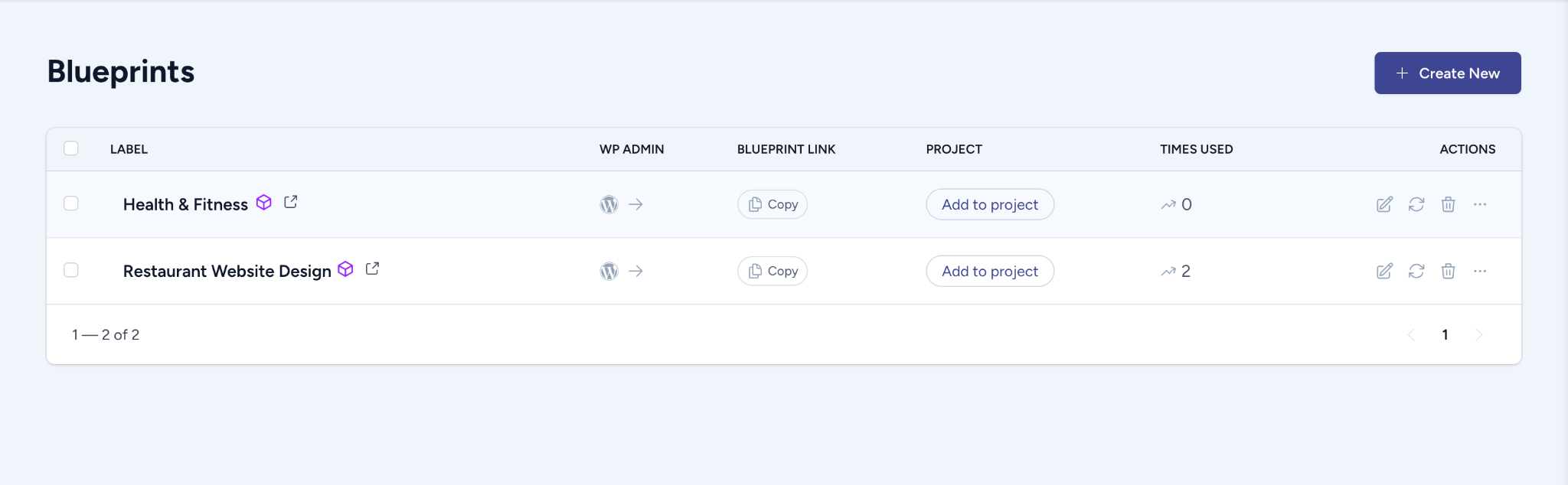The height and width of the screenshot is (485, 1568).
Task: Click the next page chevron
Action: (1478, 334)
